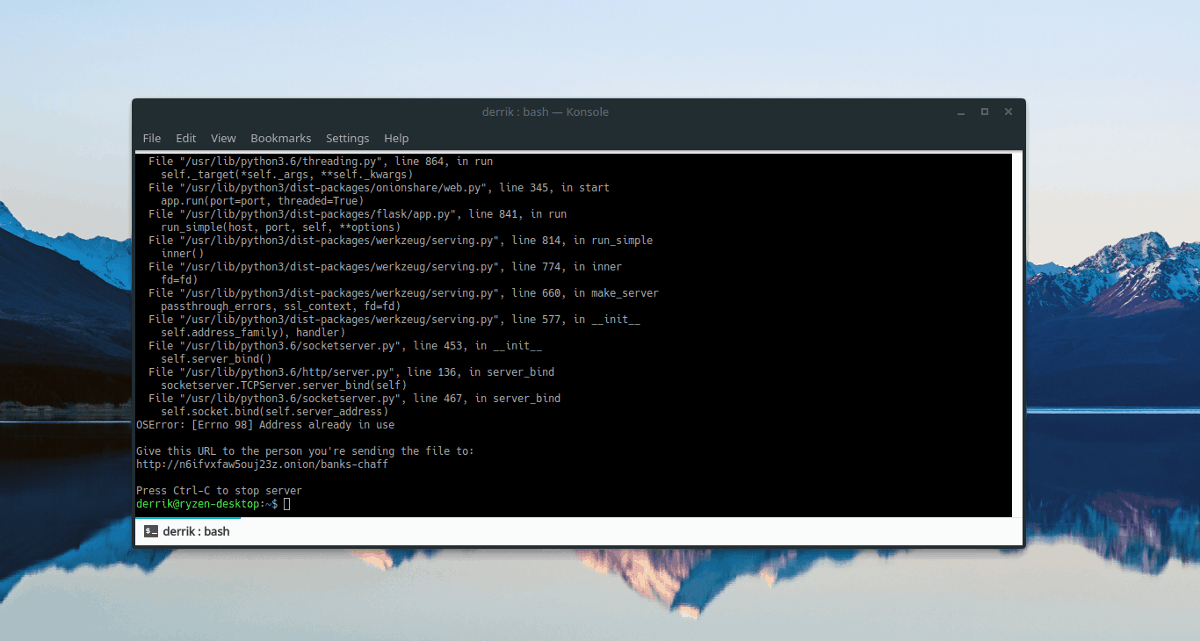This screenshot has height=641, width=1200.
Task: Open the View menu
Action: click(x=223, y=138)
